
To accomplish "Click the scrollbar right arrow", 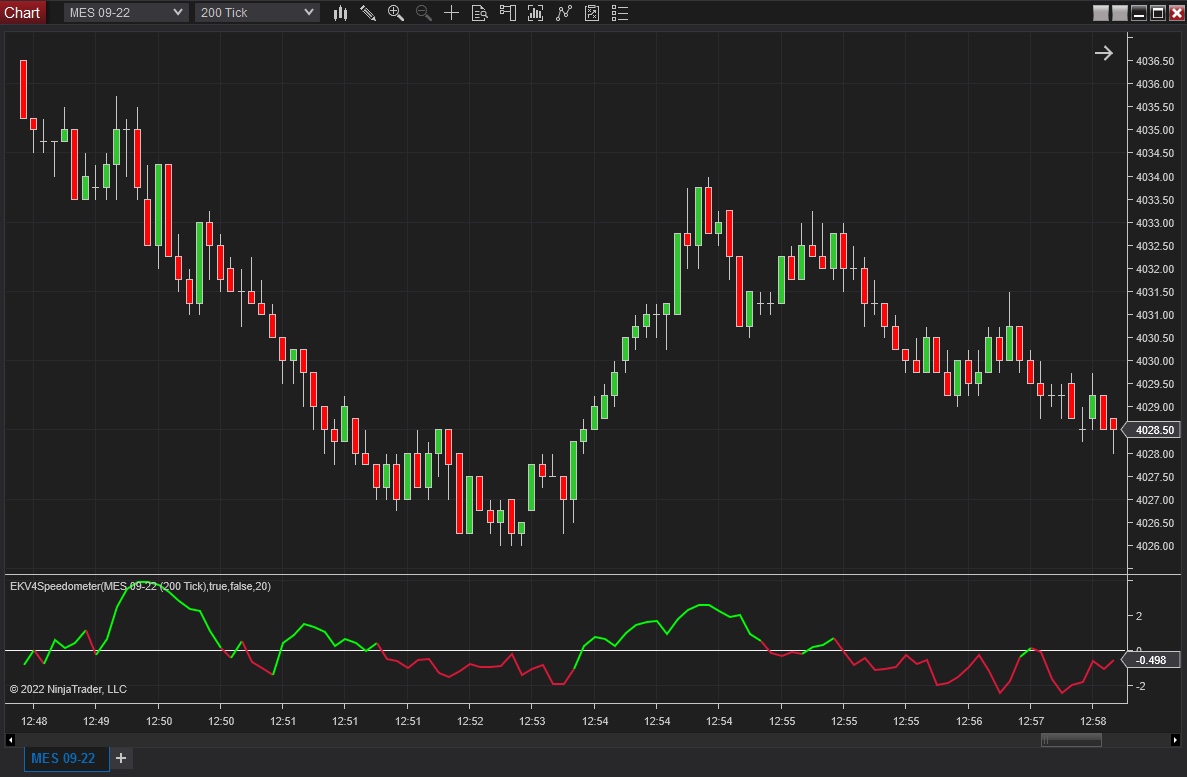I will (1175, 740).
